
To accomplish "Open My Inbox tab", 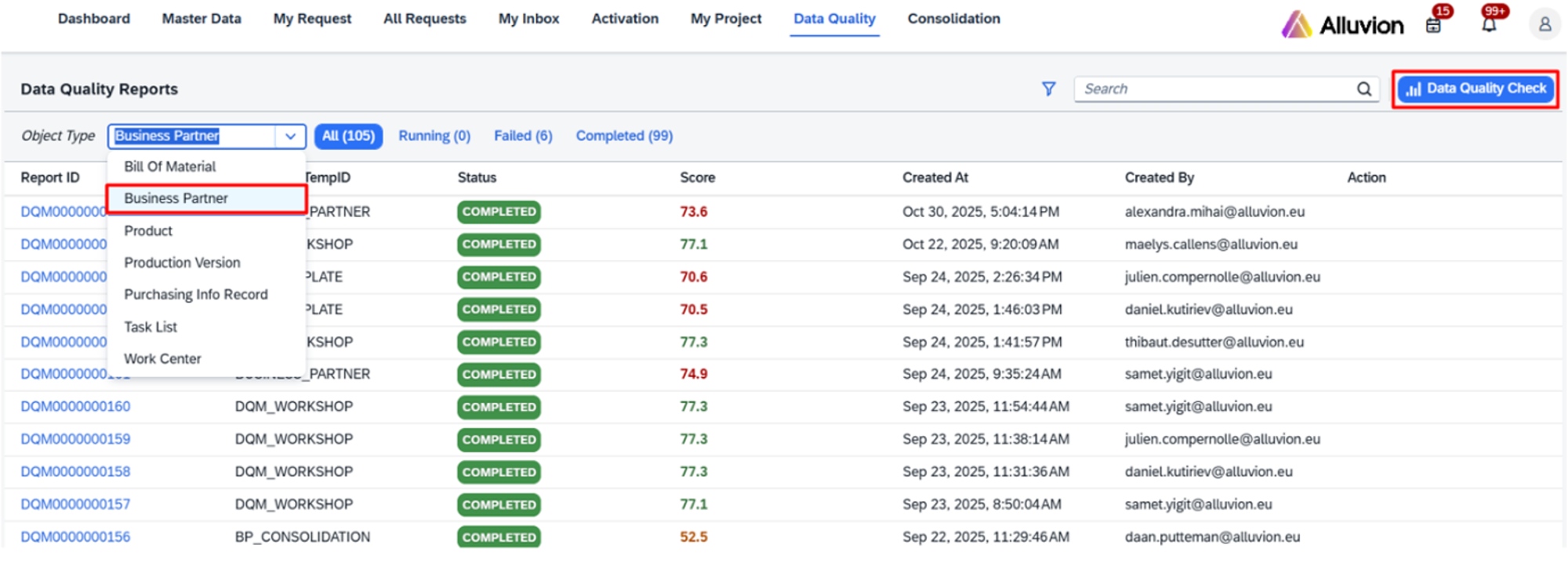I will (x=529, y=19).
